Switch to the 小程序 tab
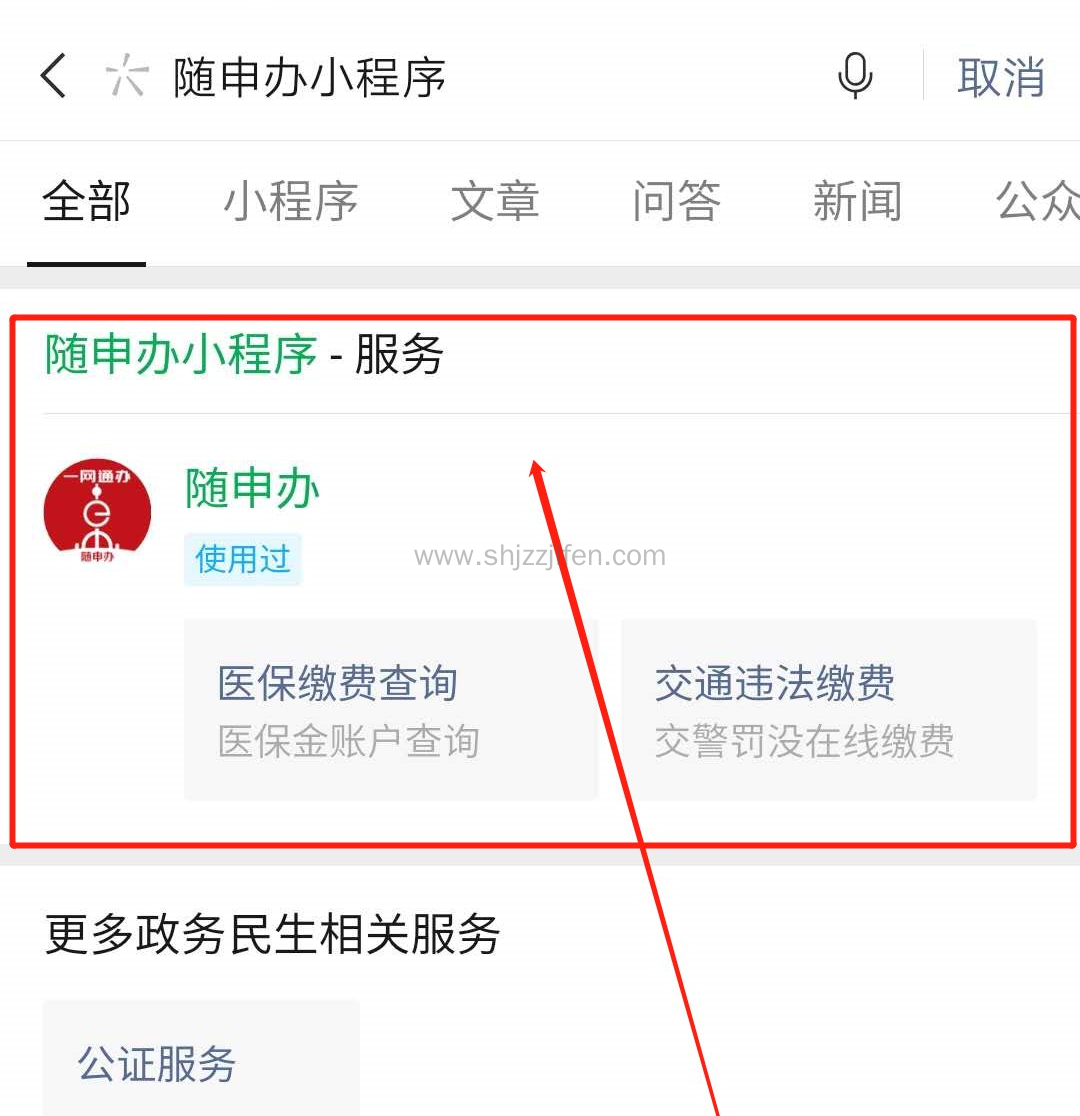Viewport: 1080px width, 1116px height. click(290, 202)
